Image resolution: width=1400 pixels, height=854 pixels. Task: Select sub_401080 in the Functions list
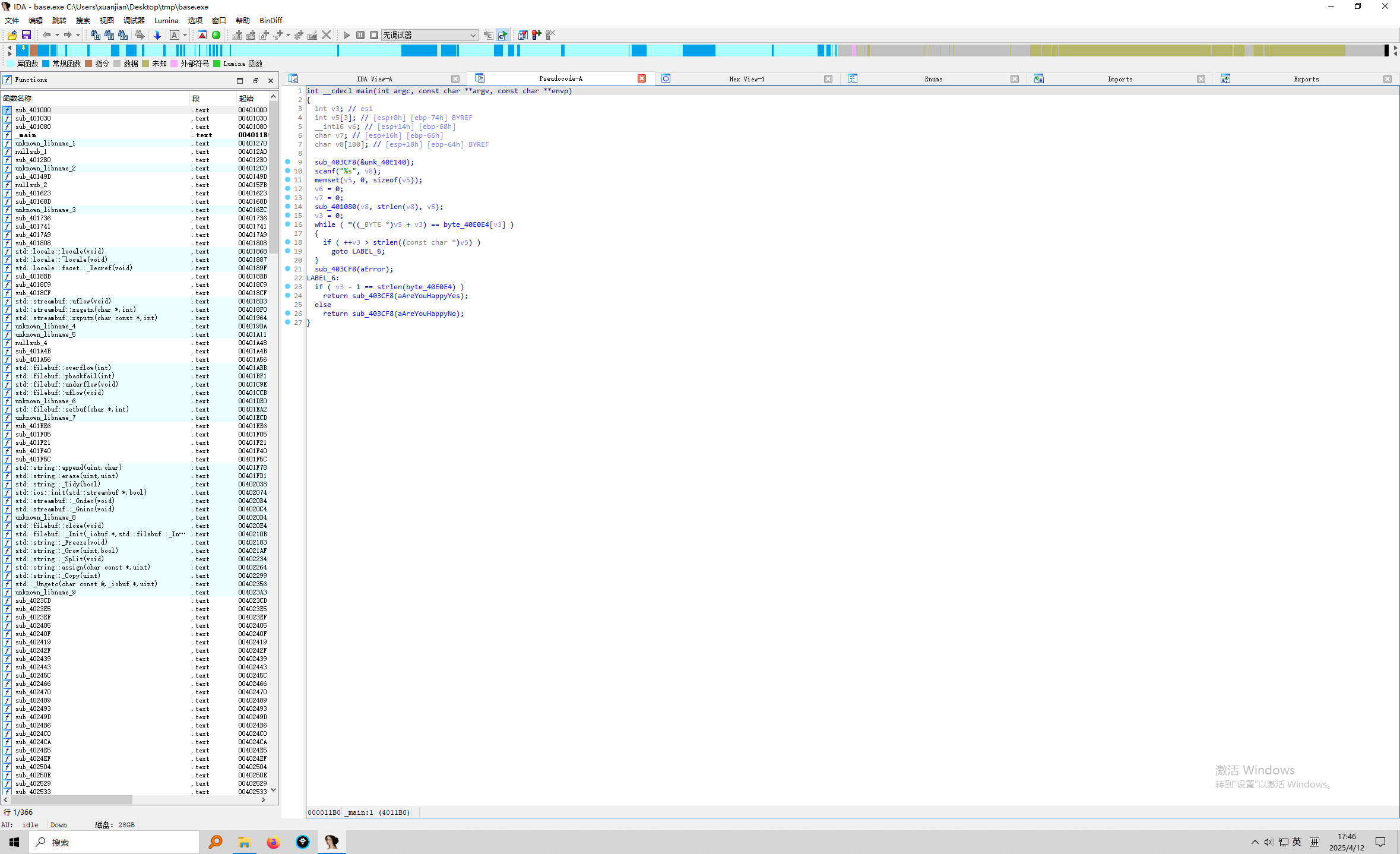click(33, 126)
